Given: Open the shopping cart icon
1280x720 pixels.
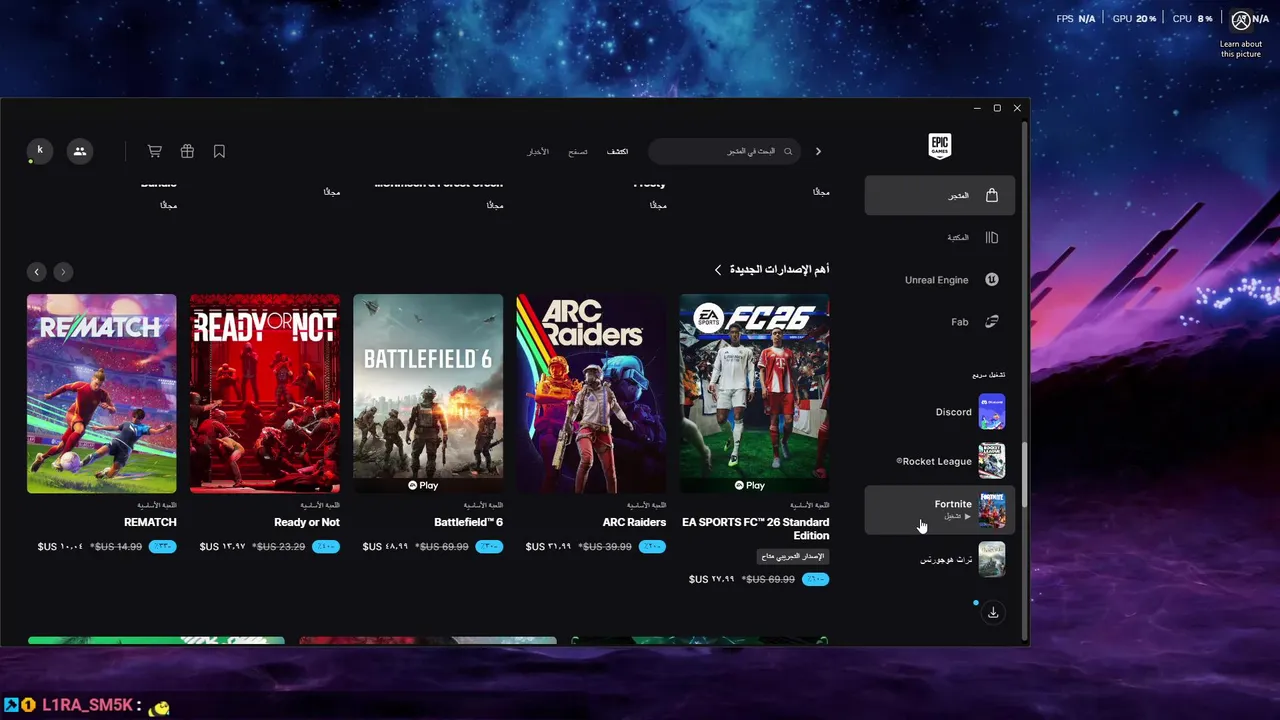Looking at the screenshot, I should pos(154,151).
